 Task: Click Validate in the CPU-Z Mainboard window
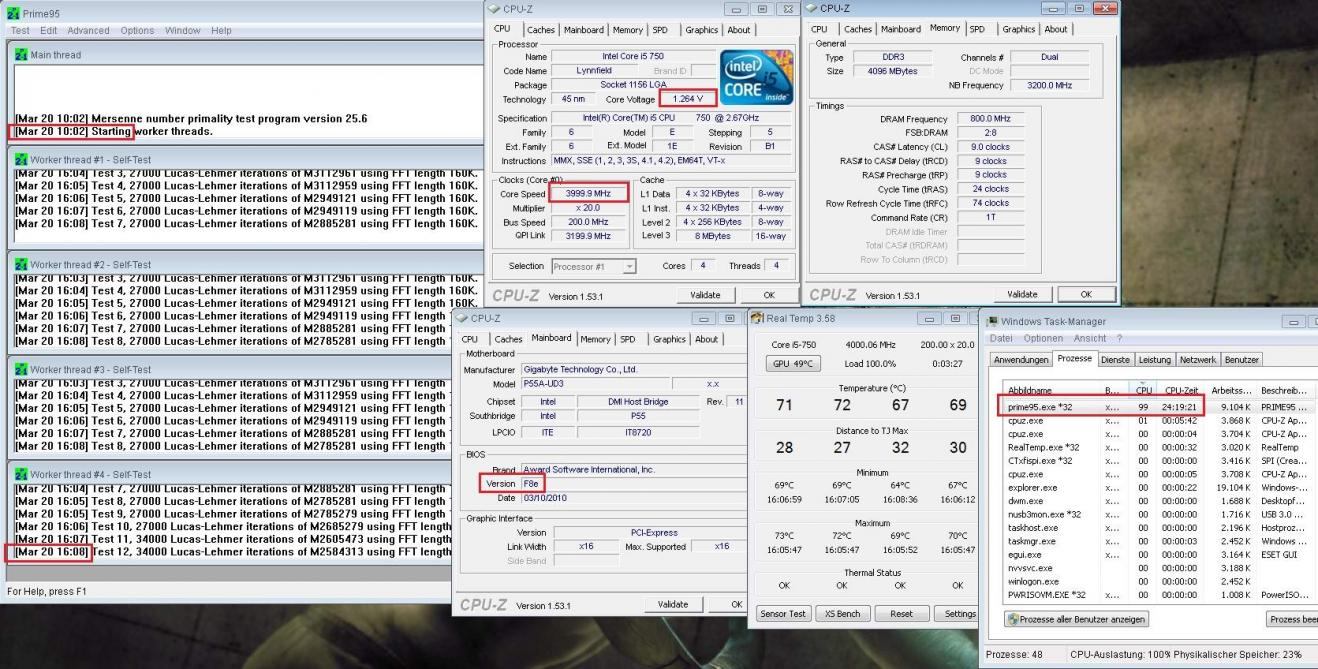coord(673,604)
